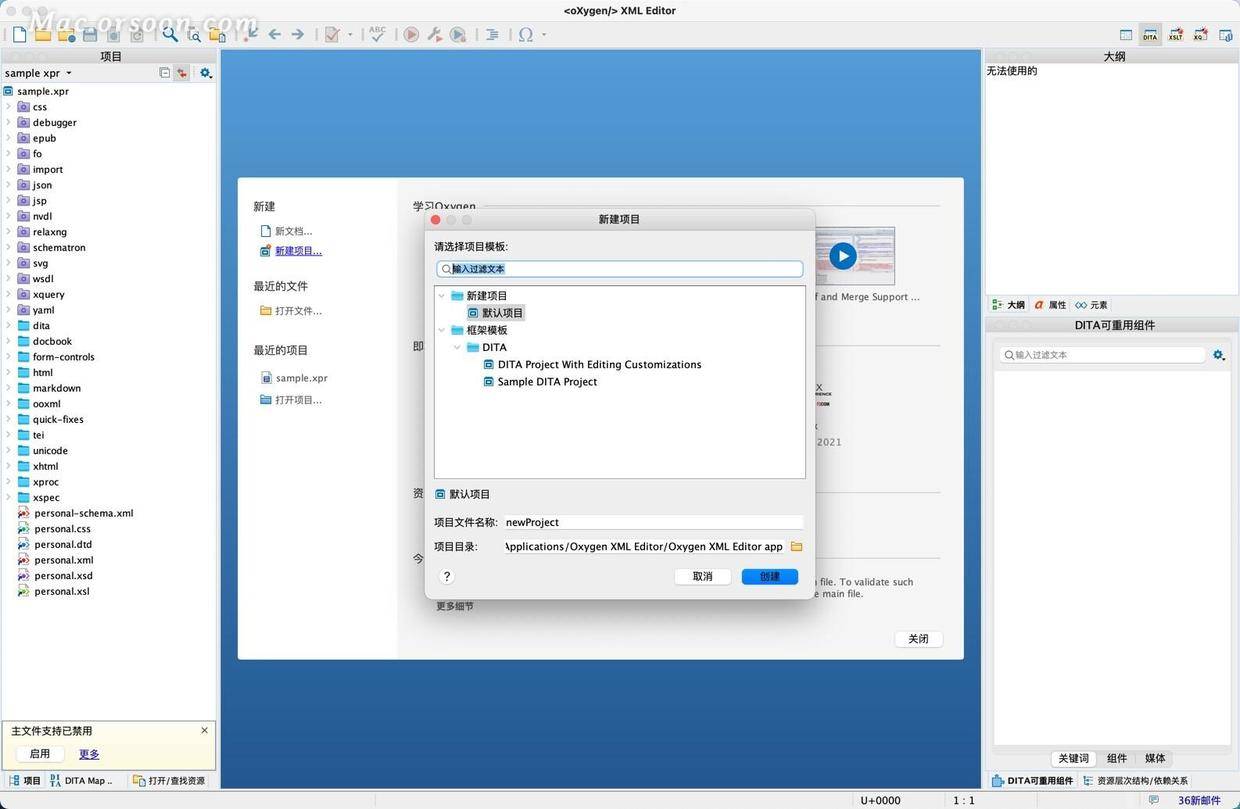Click the 项目文件名称 newProject field
The width and height of the screenshot is (1240, 809).
(x=653, y=522)
